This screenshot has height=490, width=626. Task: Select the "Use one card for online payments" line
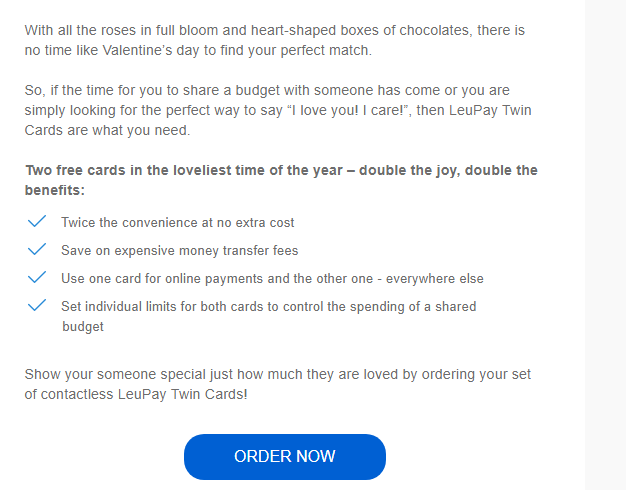coord(272,278)
